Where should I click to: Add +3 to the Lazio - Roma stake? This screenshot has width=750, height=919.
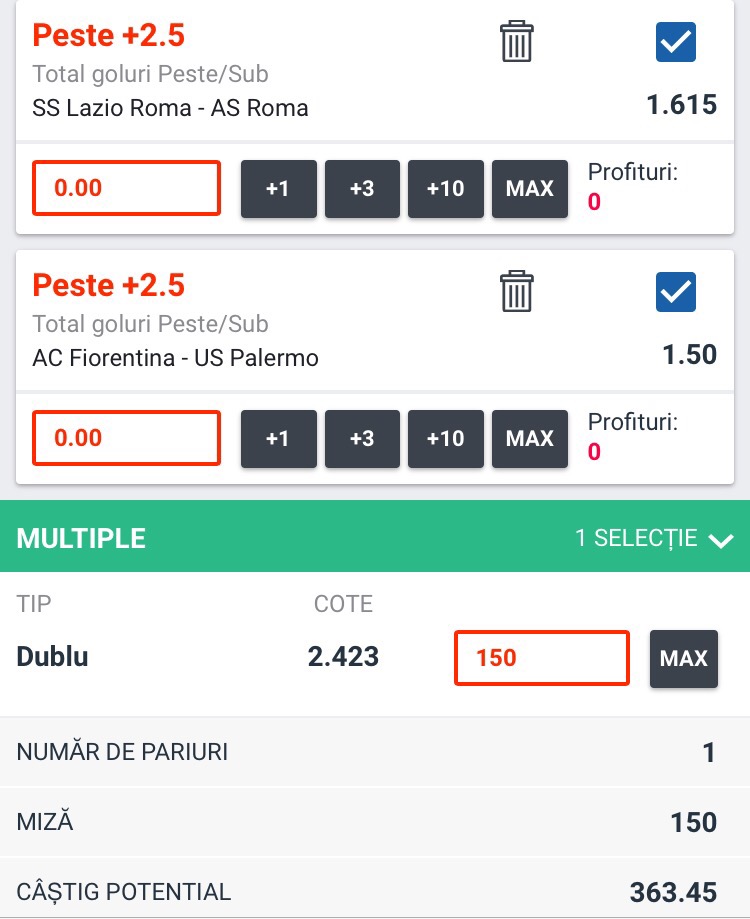pos(362,189)
